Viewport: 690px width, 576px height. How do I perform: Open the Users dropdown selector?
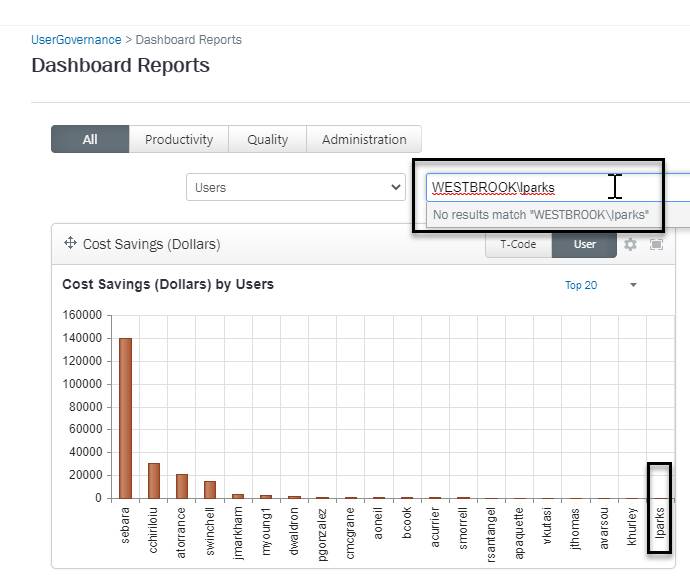coord(294,187)
